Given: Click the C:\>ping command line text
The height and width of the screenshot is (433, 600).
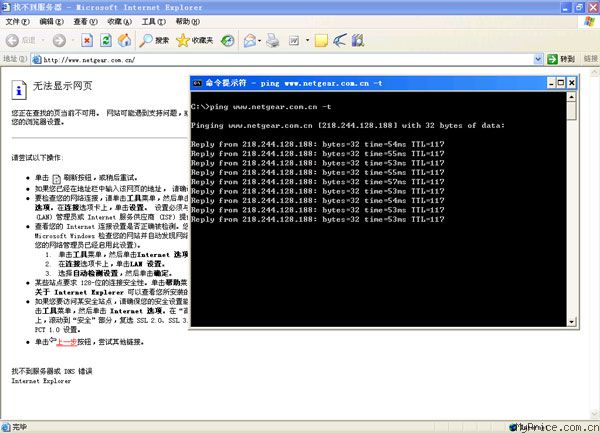Looking at the screenshot, I should click(x=261, y=107).
